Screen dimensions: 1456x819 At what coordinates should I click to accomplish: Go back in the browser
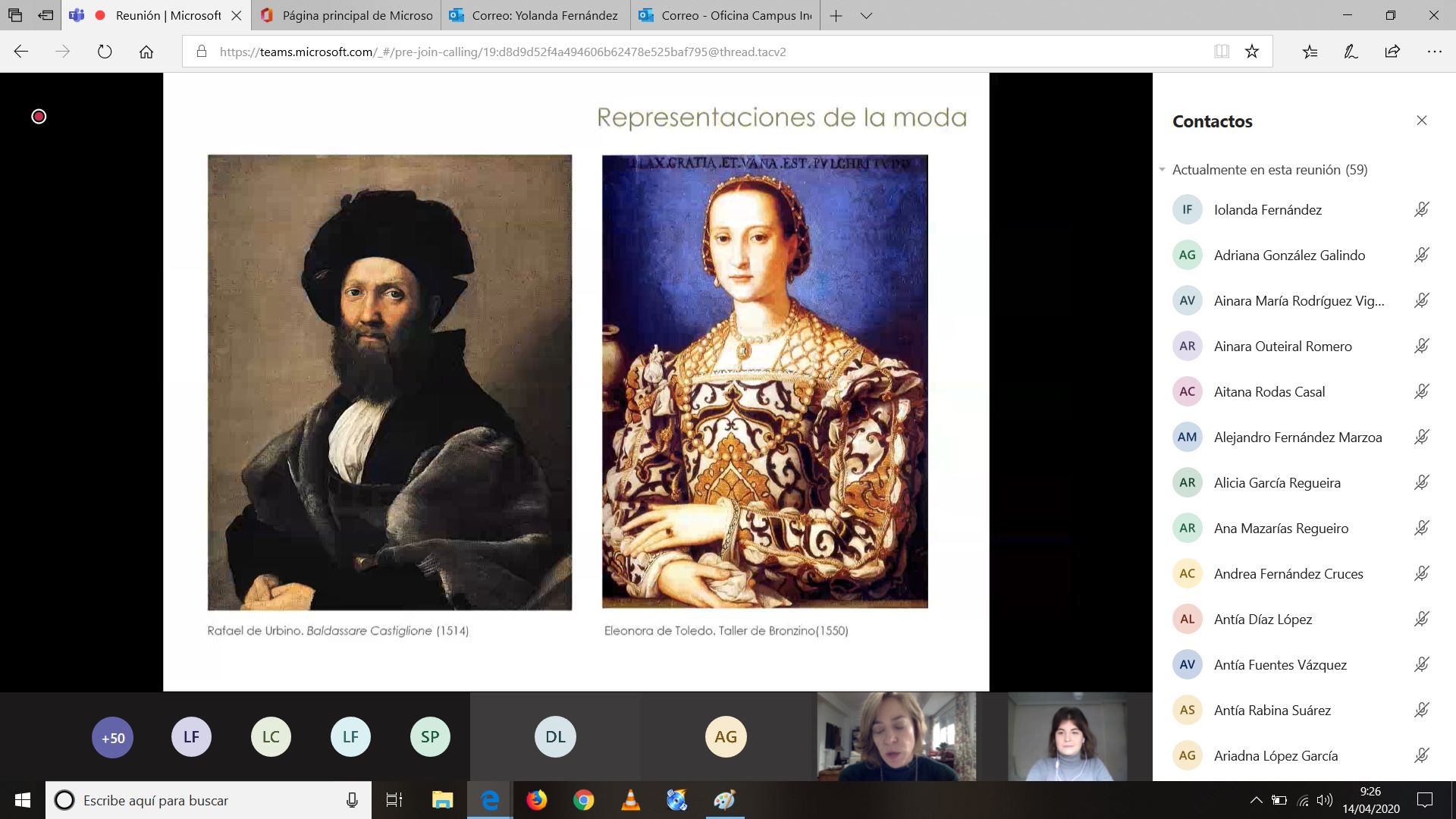[x=21, y=52]
